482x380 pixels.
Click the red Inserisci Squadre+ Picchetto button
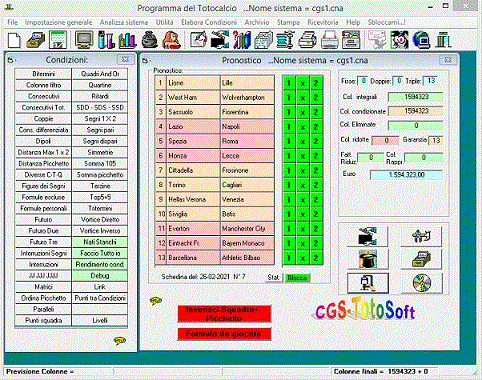click(224, 314)
